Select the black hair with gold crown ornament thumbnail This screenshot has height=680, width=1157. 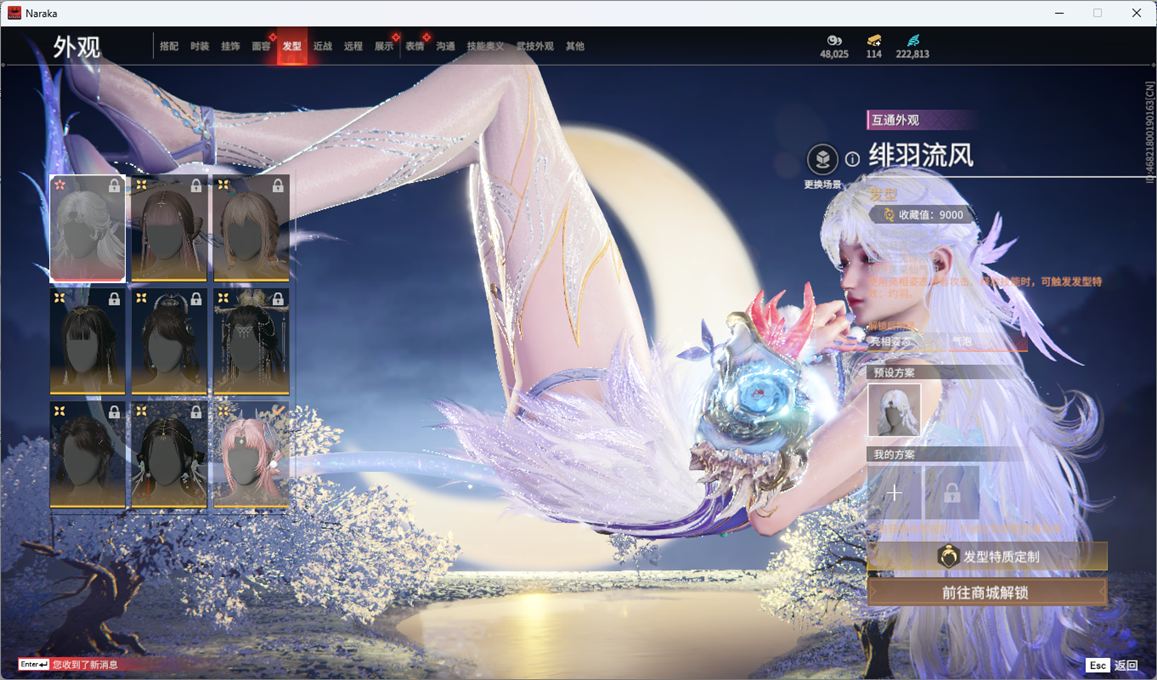click(251, 341)
